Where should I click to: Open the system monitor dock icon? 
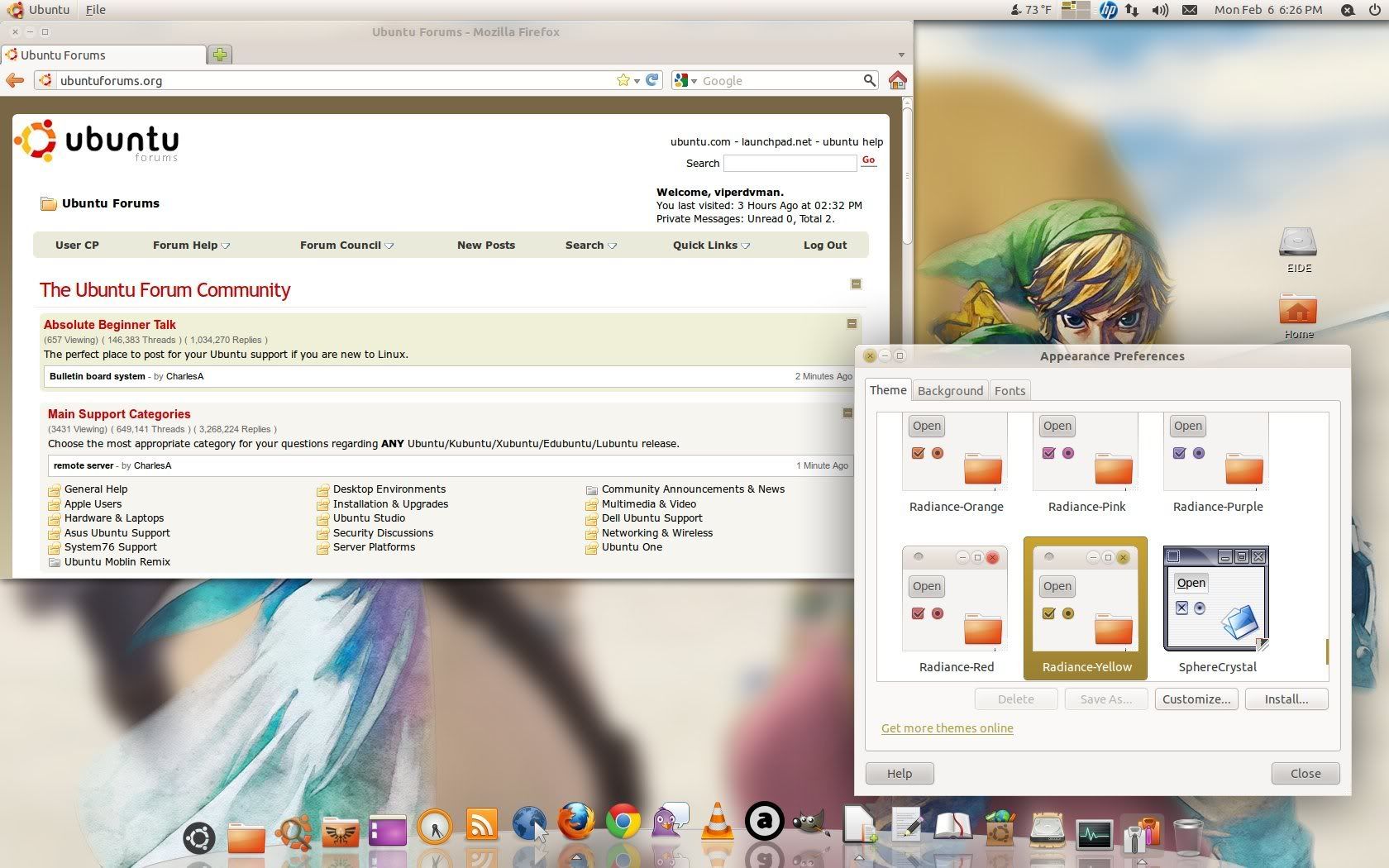pos(1094,835)
